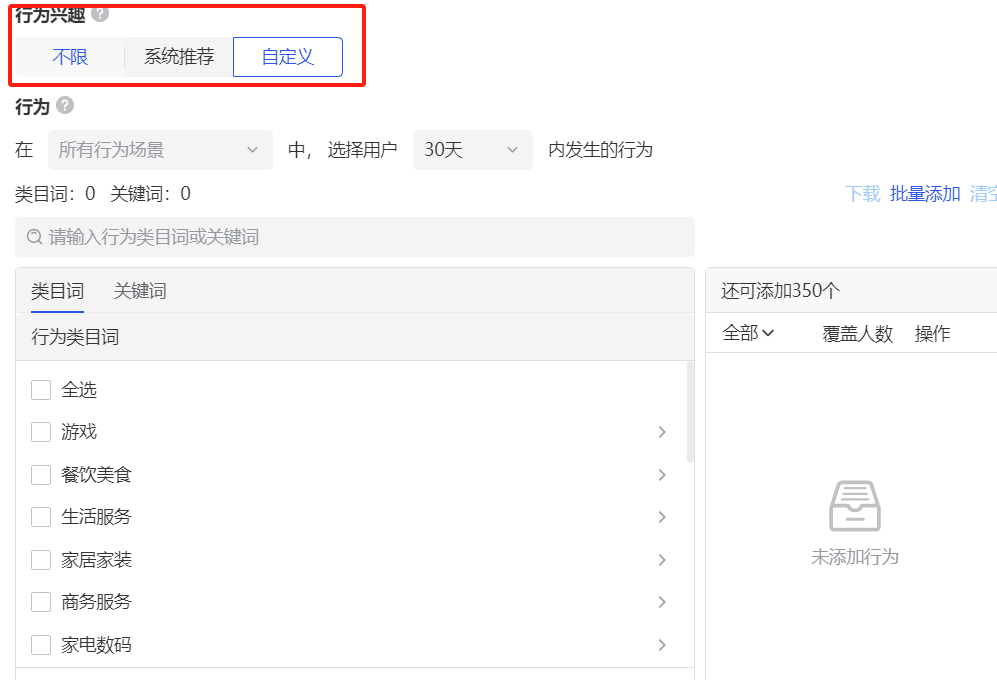Click the 未添加行为 placeholder text

pyautogui.click(x=855, y=557)
